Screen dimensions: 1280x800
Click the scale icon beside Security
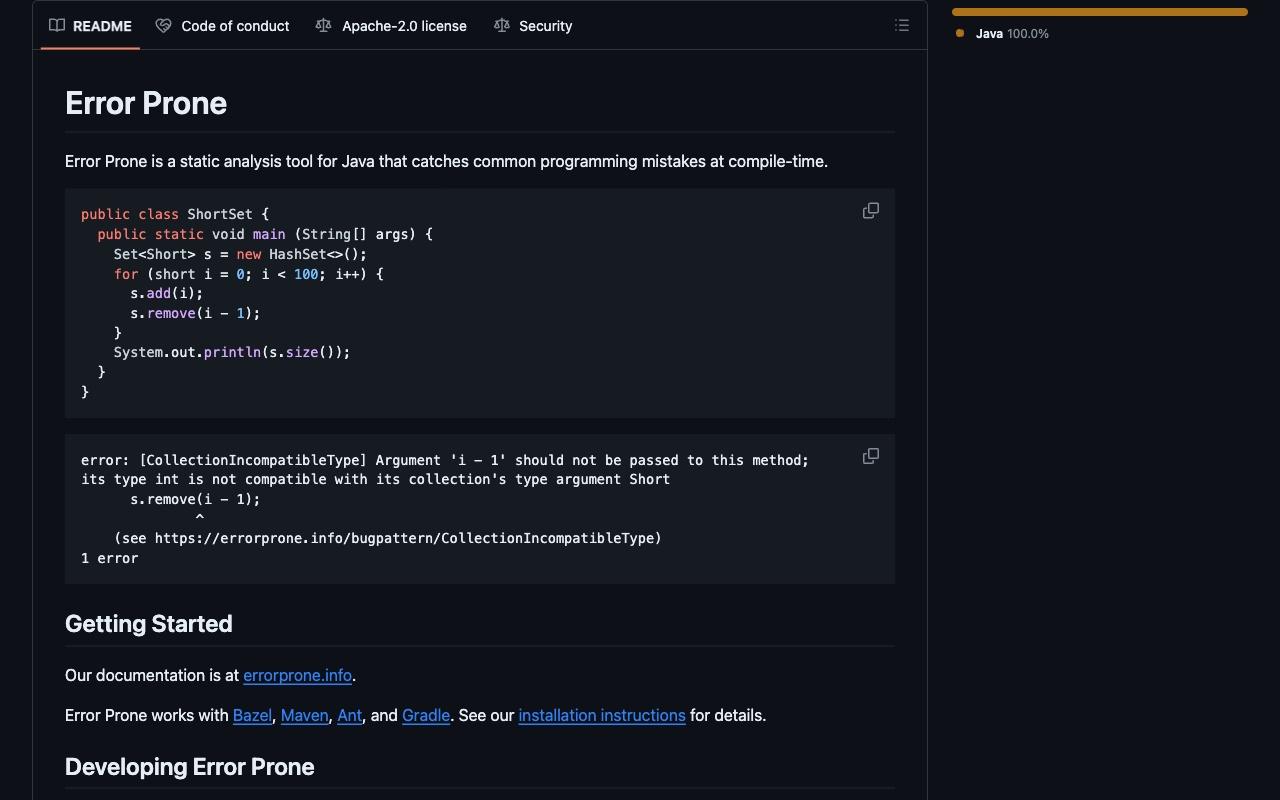coord(502,26)
